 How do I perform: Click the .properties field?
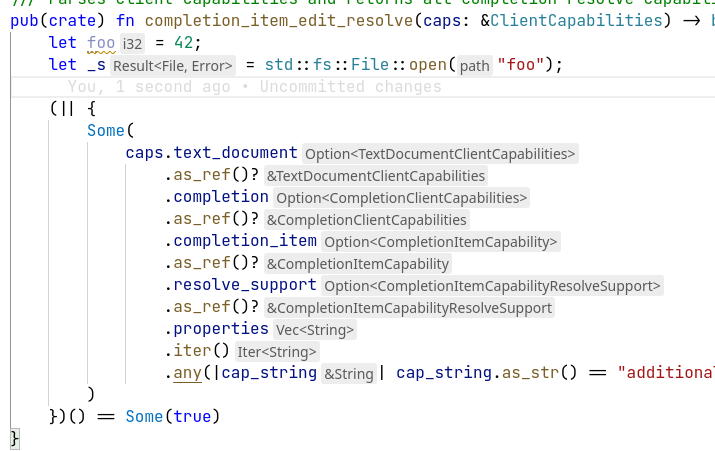tap(217, 329)
